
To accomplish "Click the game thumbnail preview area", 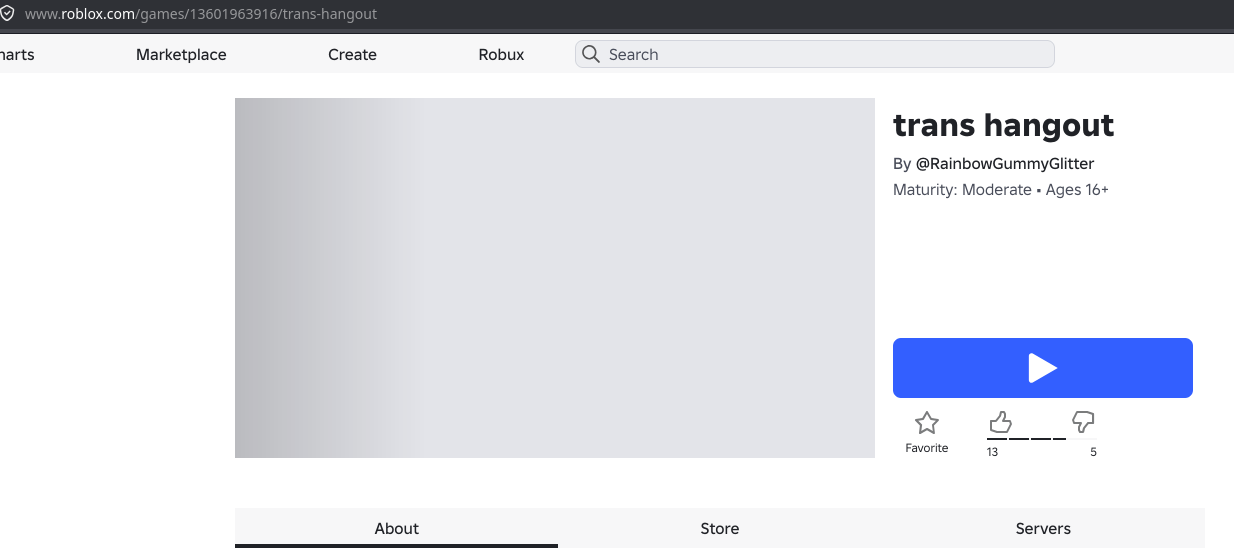I will pyautogui.click(x=555, y=278).
